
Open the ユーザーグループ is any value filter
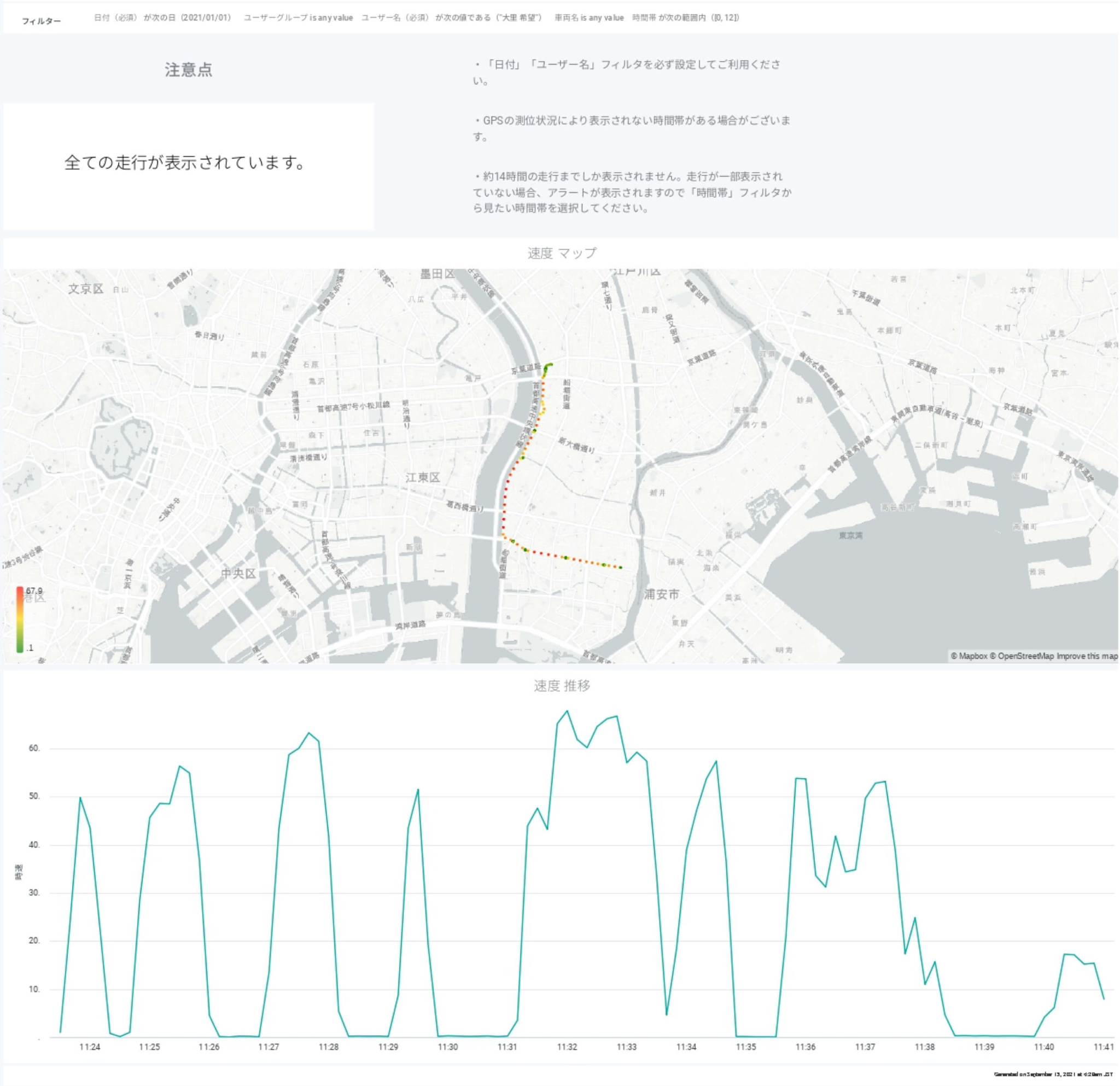coord(298,17)
